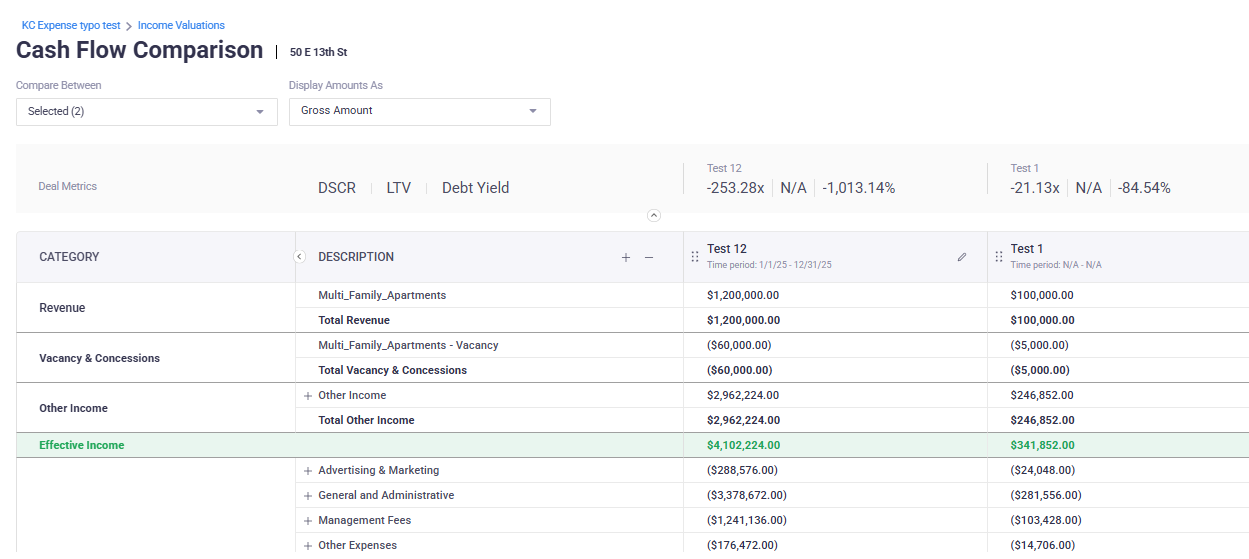Collapse the Deal Metrics panel chevron
The height and width of the screenshot is (559, 1249).
(x=654, y=215)
